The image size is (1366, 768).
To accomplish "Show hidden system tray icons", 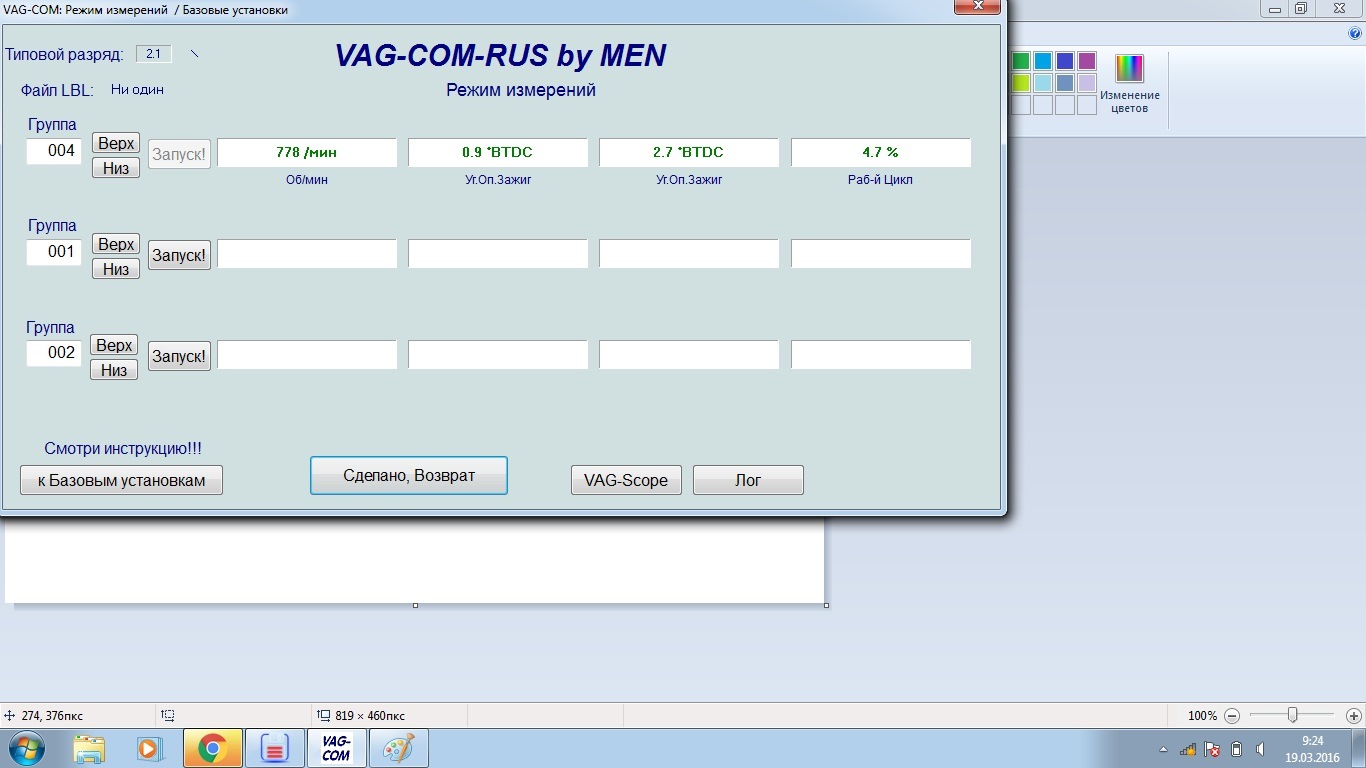I will [x=1163, y=749].
